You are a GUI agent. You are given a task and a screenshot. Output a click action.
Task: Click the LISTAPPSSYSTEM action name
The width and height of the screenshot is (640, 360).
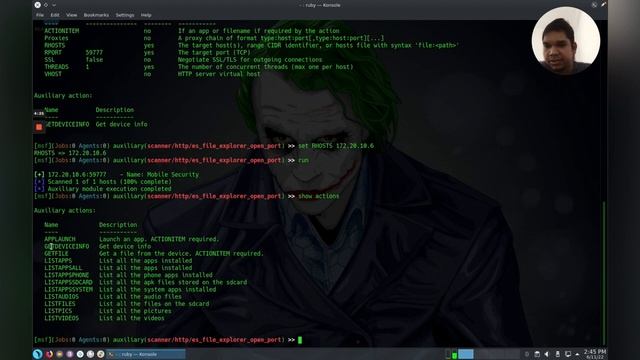[x=68, y=289]
